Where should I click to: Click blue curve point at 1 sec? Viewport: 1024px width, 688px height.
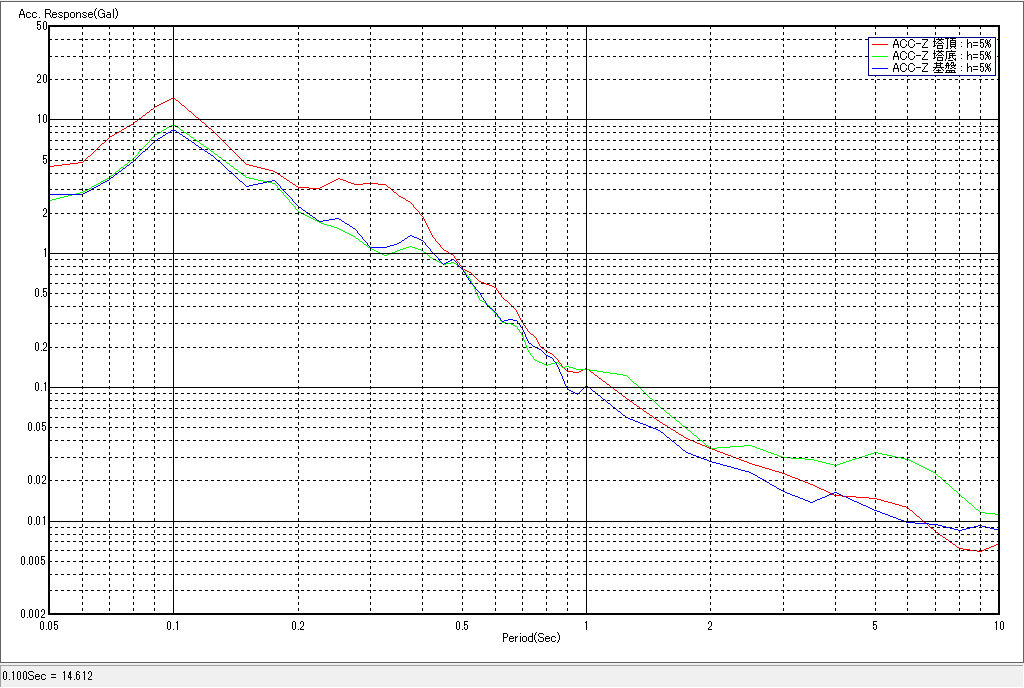click(586, 385)
